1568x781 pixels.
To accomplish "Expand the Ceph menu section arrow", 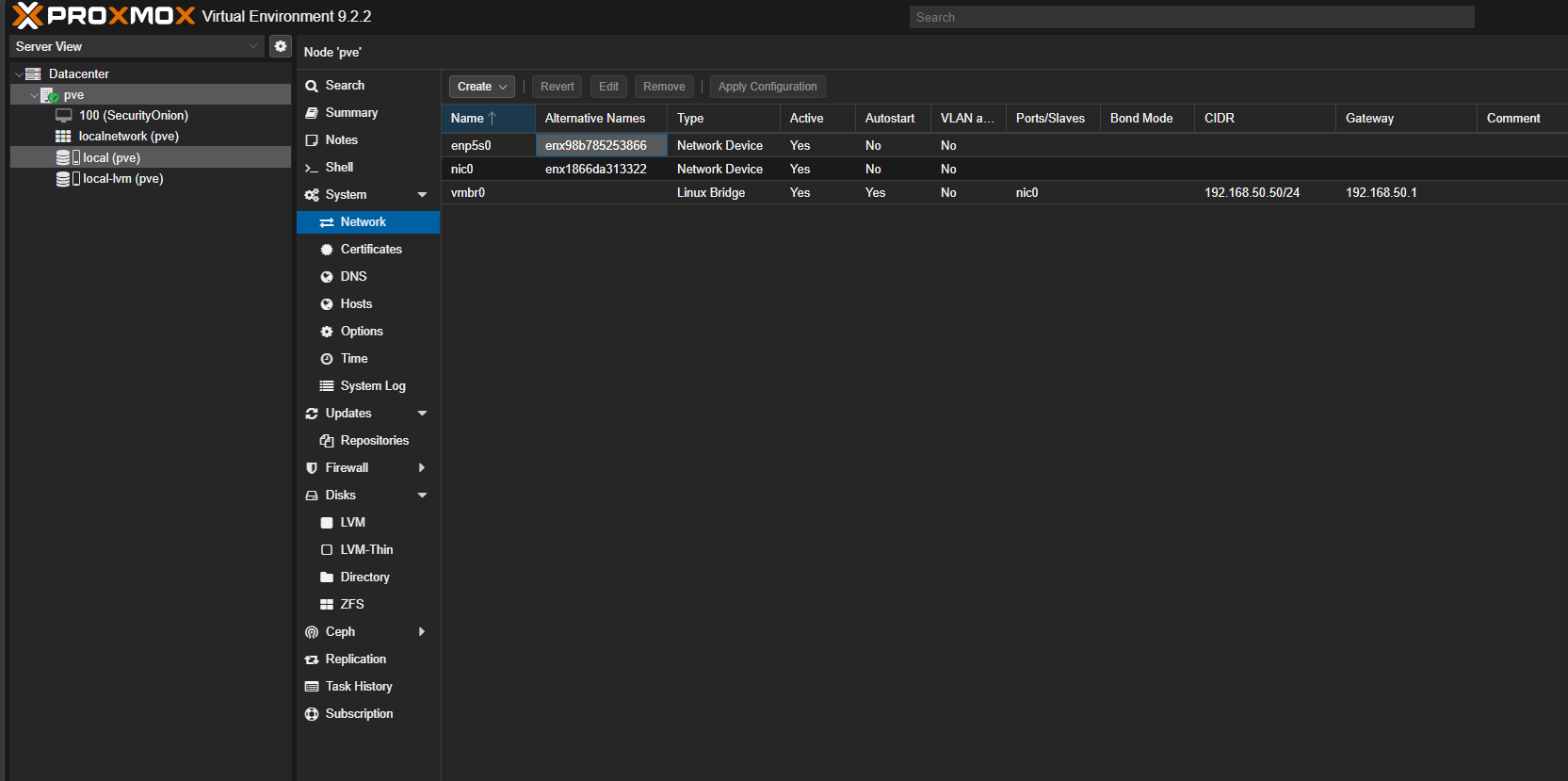I will 422,632.
